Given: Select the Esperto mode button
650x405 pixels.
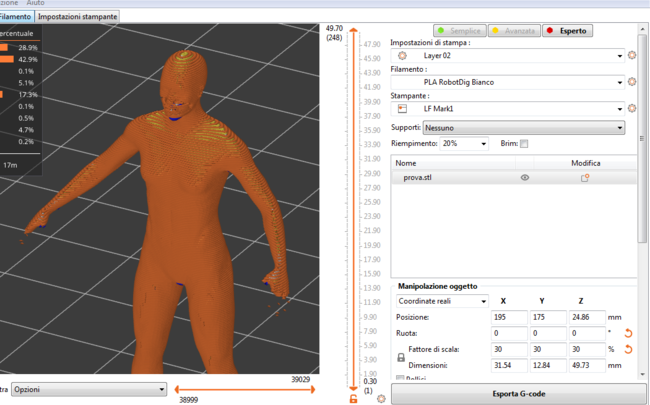Looking at the screenshot, I should (x=567, y=31).
